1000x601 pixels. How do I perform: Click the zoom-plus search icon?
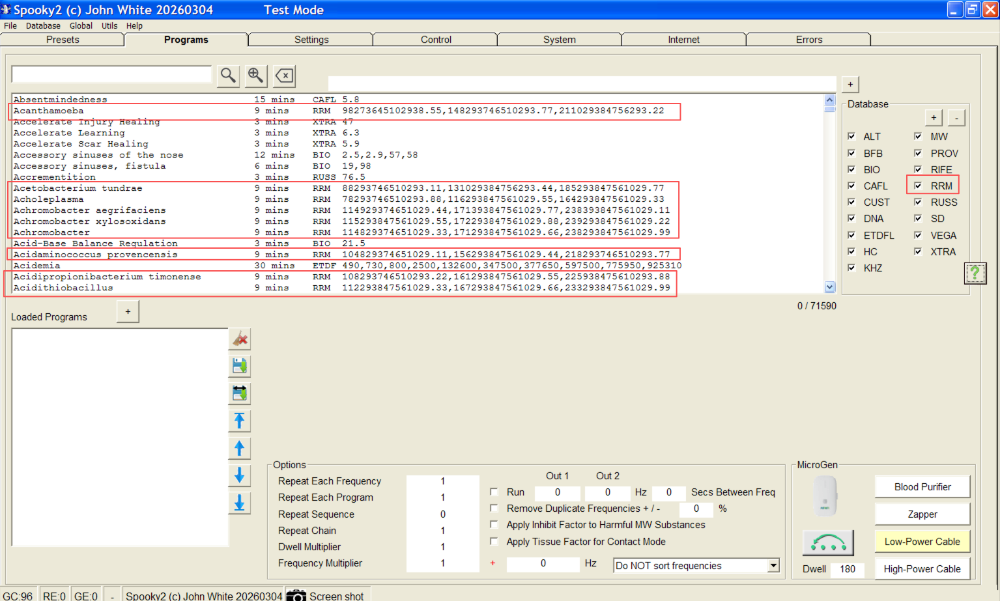pos(256,75)
